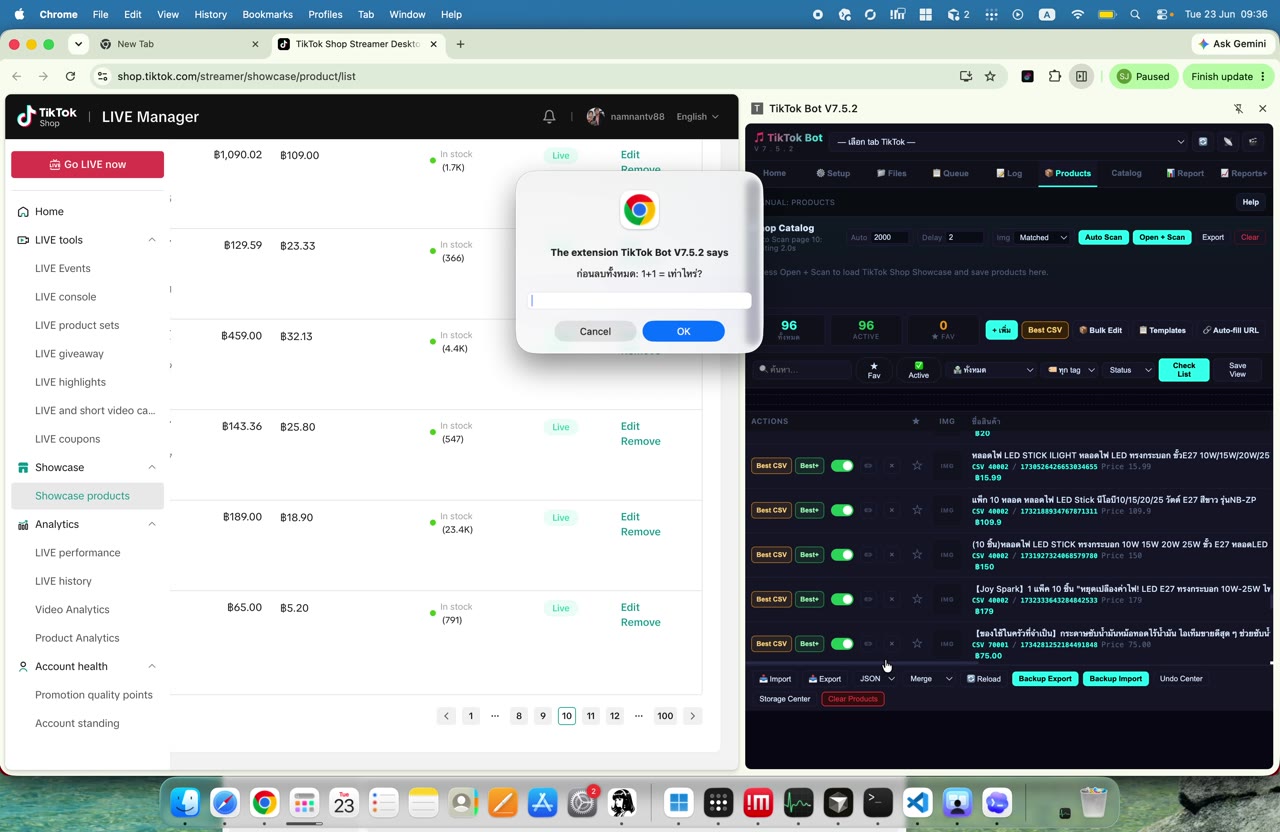Open LIVE giveaway in the sidebar
The width and height of the screenshot is (1280, 832).
pos(69,353)
